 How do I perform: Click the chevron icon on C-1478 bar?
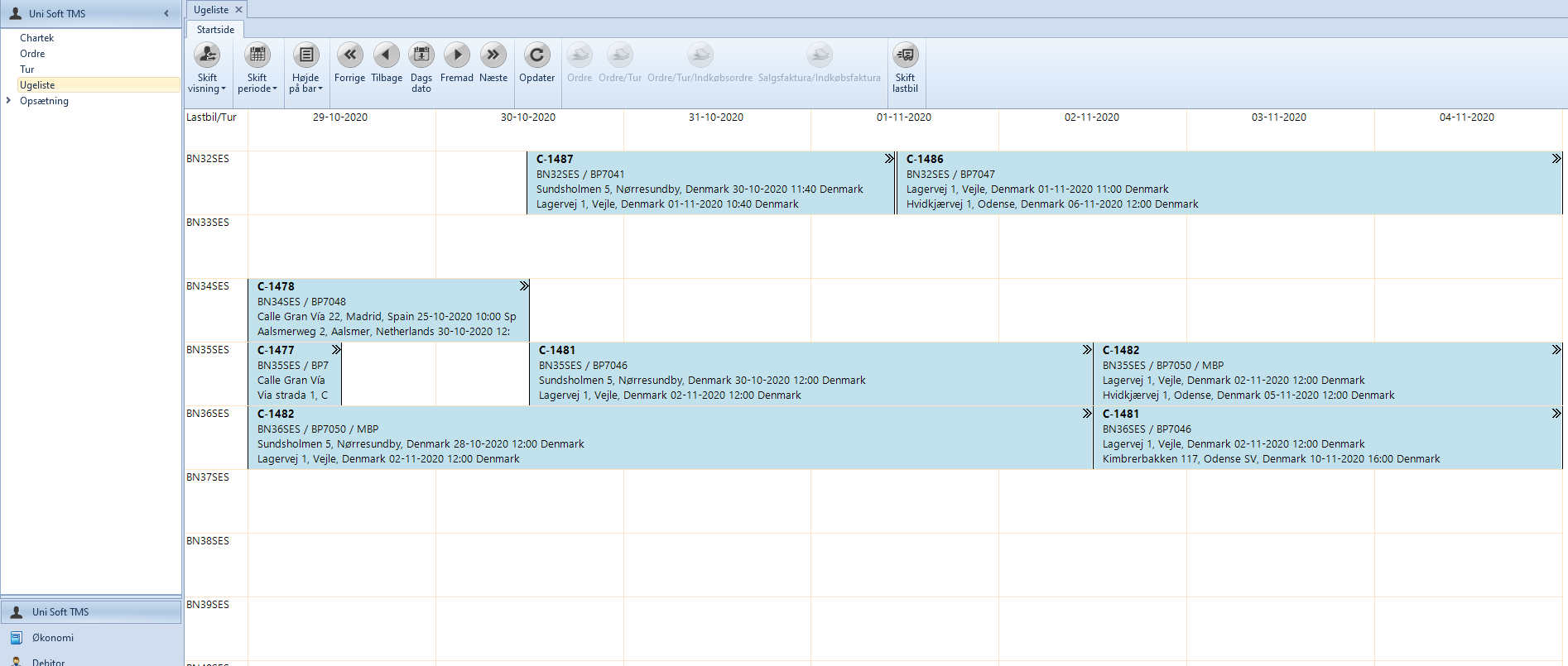point(524,286)
